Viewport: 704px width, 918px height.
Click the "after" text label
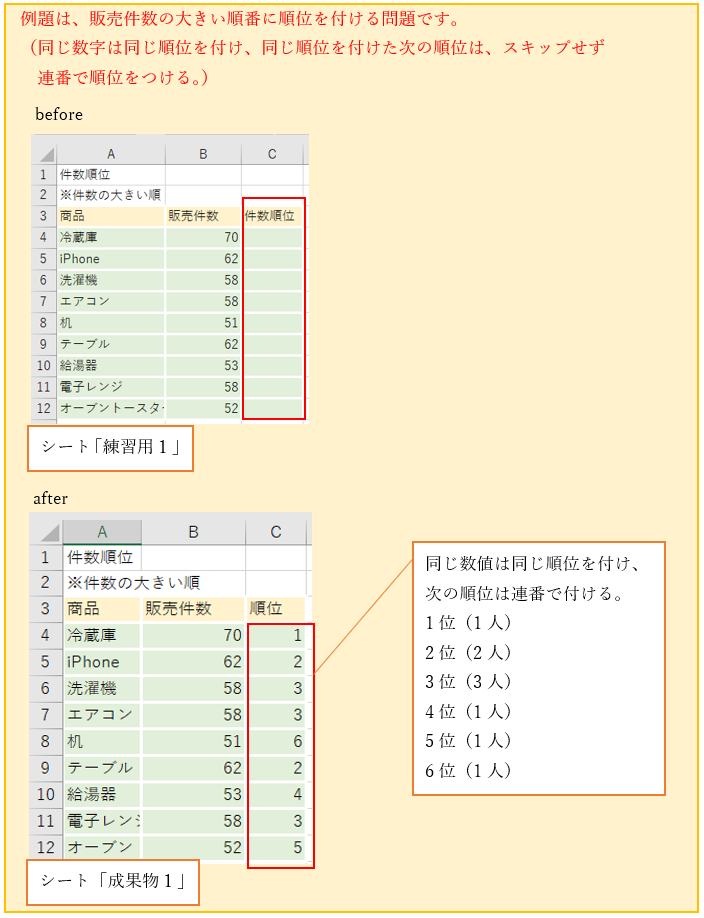pyautogui.click(x=50, y=497)
